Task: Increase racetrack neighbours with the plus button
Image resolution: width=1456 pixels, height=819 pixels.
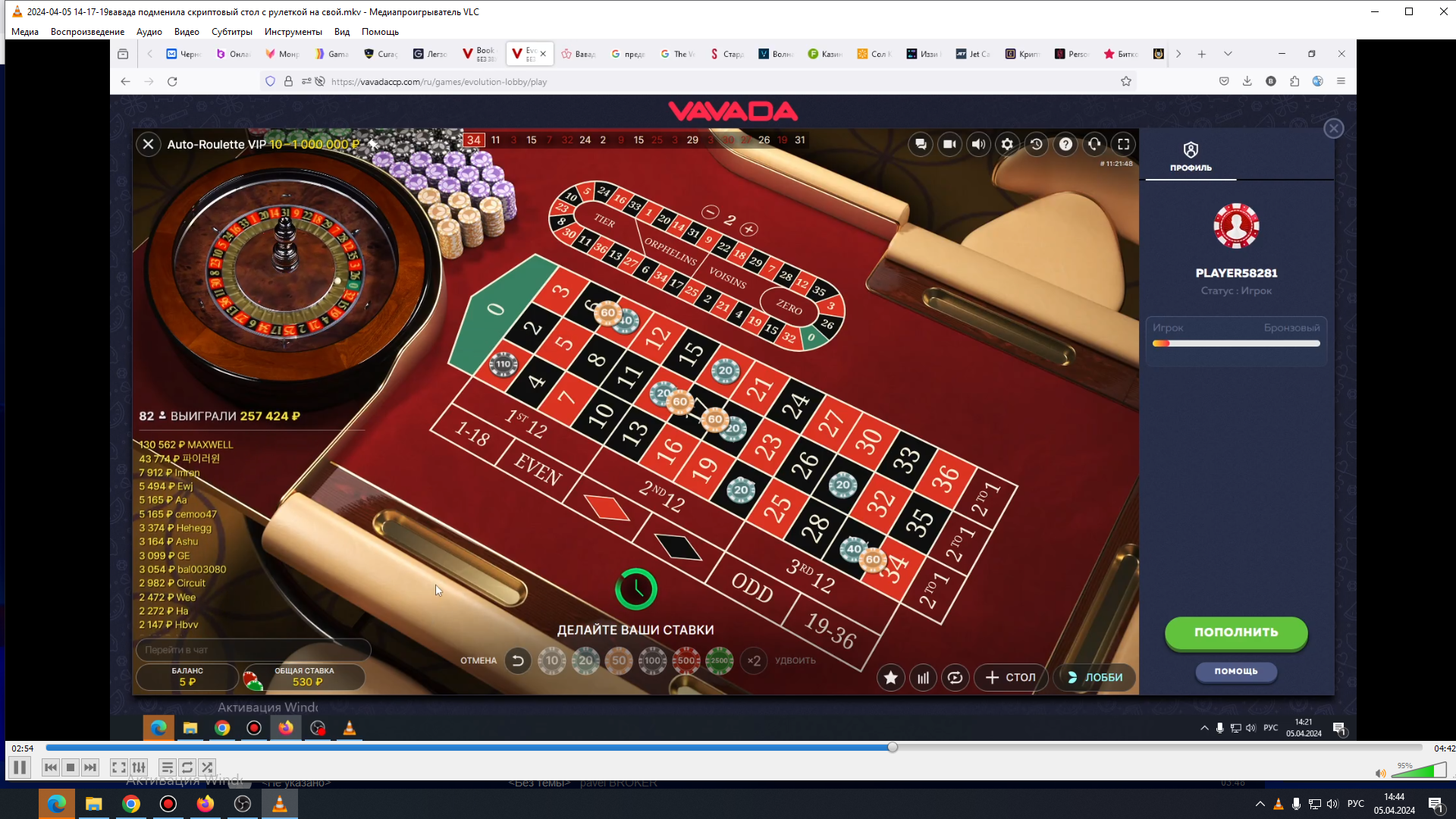Action: (x=749, y=228)
